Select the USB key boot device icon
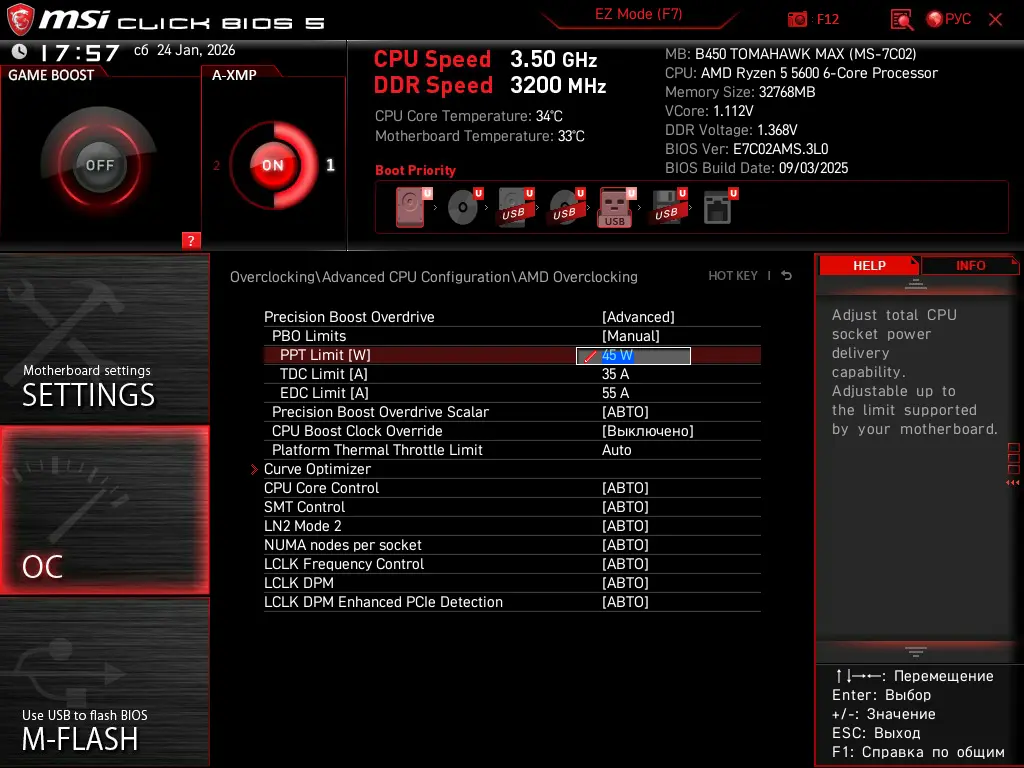Screen dimensions: 1024x768 (x=616, y=207)
